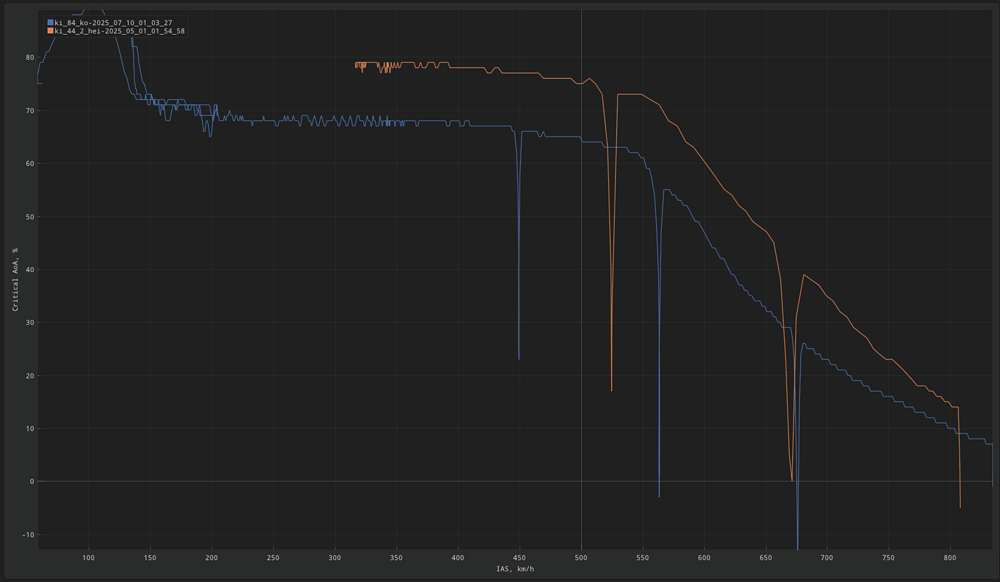Screen dimensions: 1000x582
Task: Click the blue curve's dip bottom near 450 km/h
Action: point(518,358)
